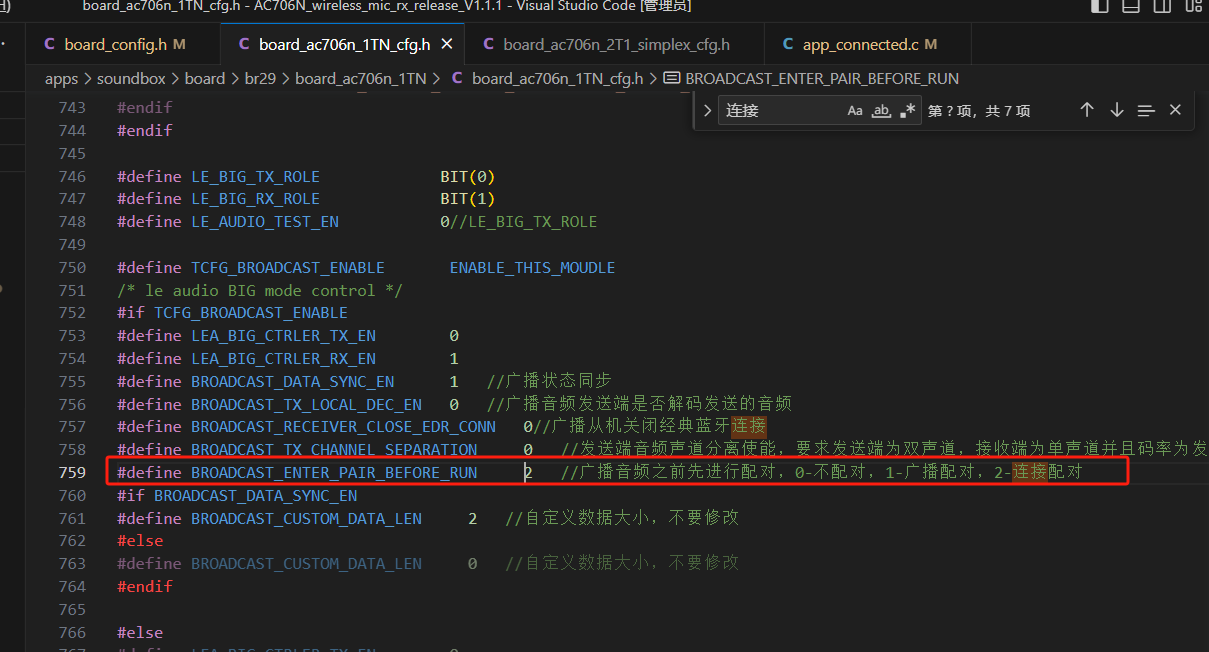Click the BROADCAST_TX_LOCAL_DEC_EN macro name
This screenshot has width=1209, height=652.
(x=307, y=404)
